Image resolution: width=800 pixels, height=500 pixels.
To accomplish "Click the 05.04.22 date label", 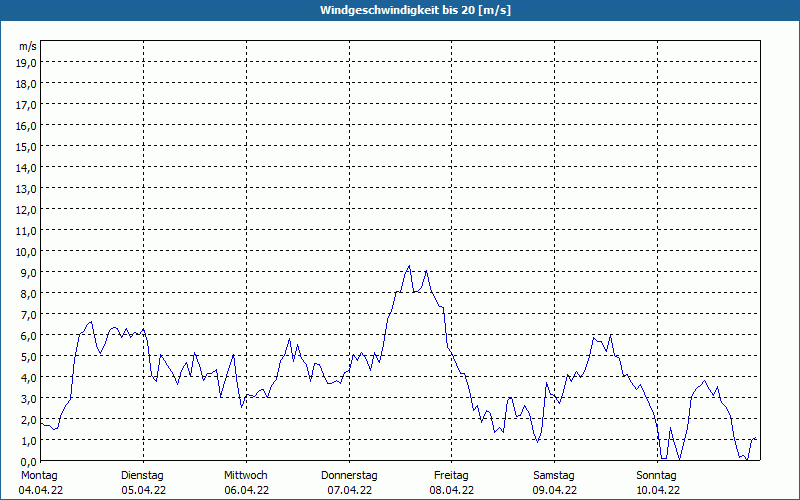I will (x=143, y=490).
